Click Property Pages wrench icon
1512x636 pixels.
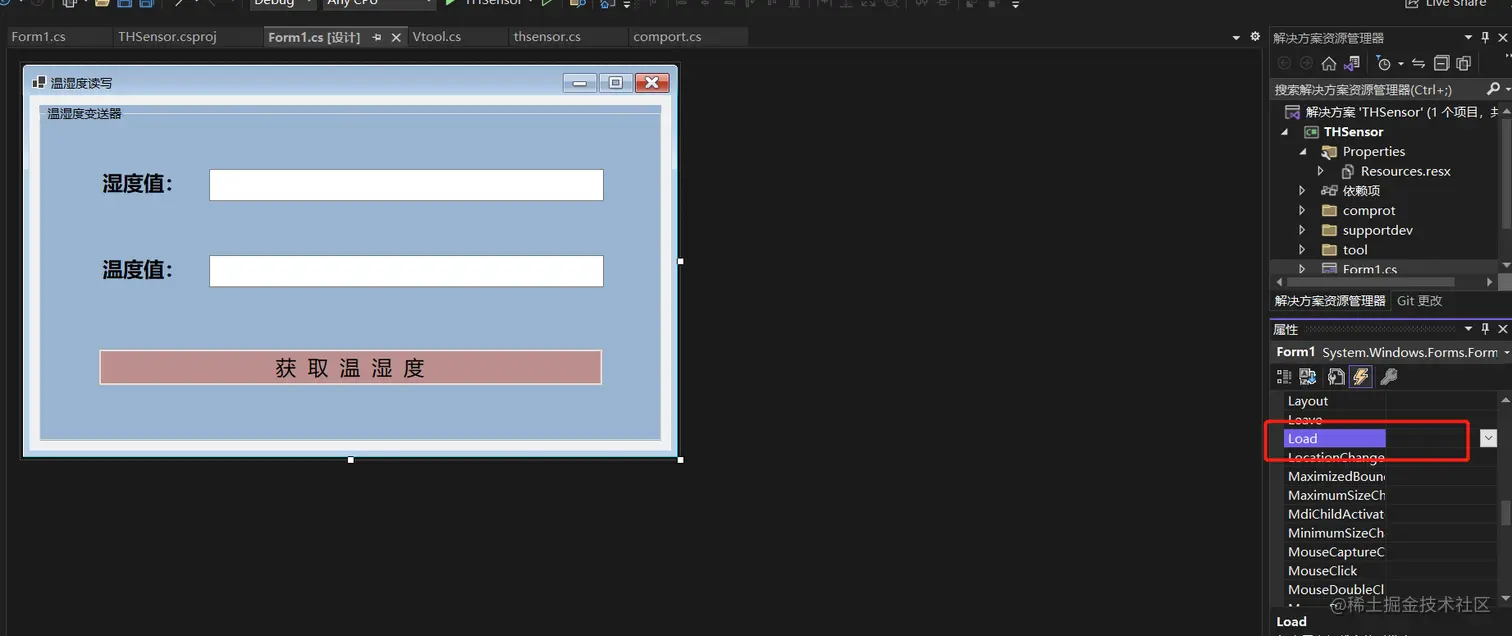1388,377
